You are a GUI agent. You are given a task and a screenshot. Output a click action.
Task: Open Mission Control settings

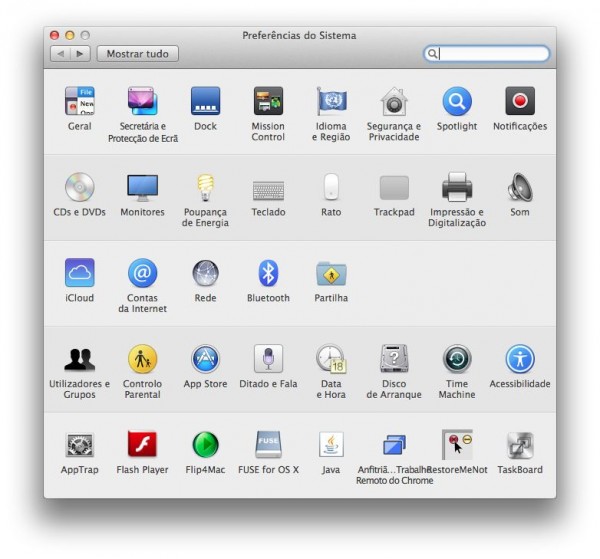(x=268, y=101)
